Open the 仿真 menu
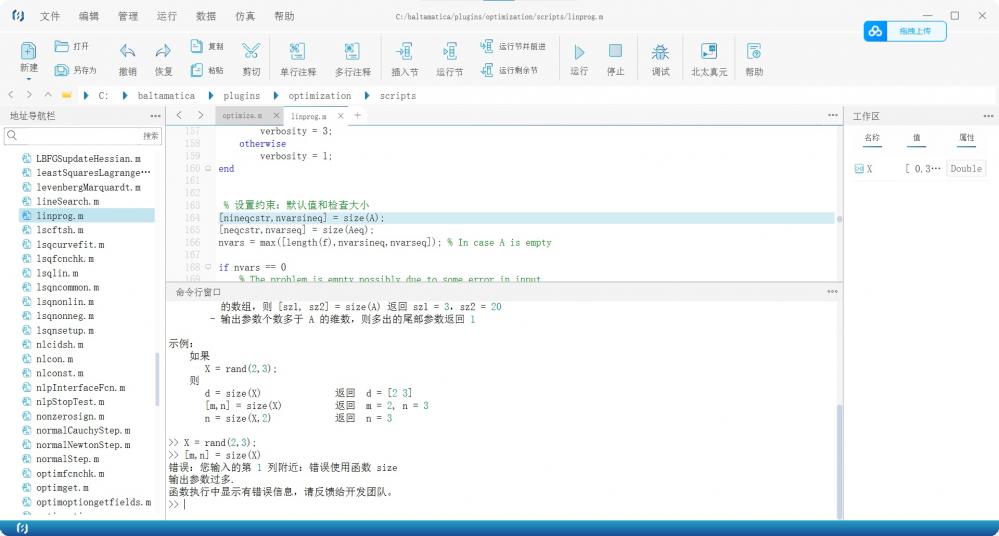Image resolution: width=999 pixels, height=536 pixels. point(245,17)
